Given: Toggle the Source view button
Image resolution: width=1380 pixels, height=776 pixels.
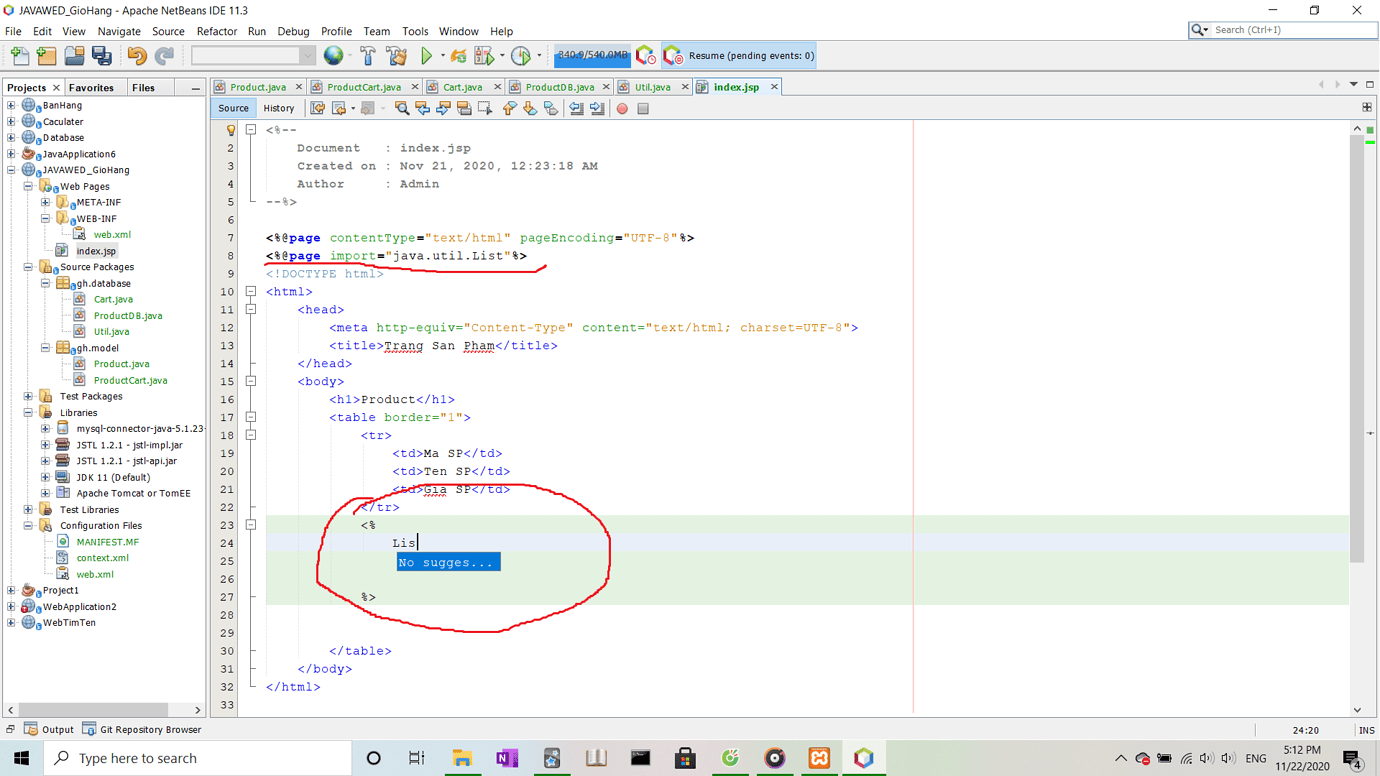Looking at the screenshot, I should pyautogui.click(x=233, y=108).
